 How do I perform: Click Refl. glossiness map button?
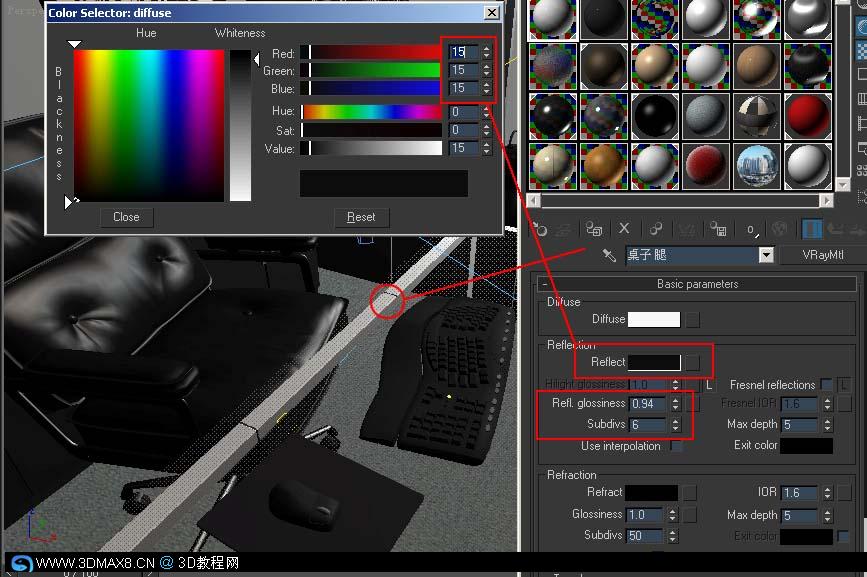tap(692, 403)
